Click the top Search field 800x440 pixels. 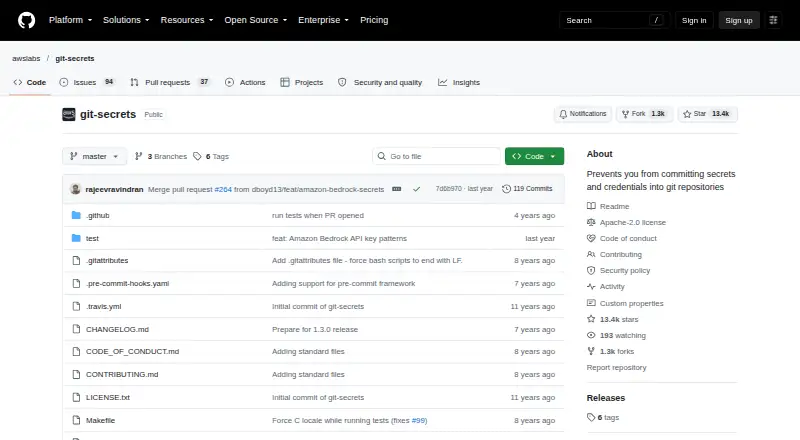(614, 20)
